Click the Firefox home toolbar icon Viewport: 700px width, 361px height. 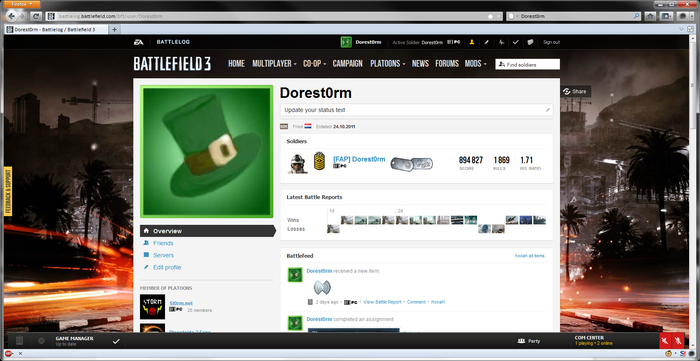coord(650,16)
